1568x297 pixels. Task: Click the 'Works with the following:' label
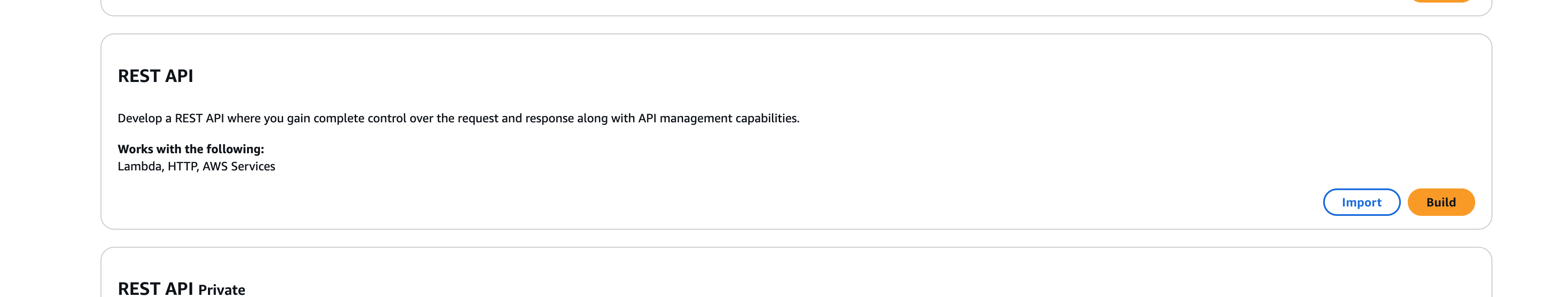[190, 149]
